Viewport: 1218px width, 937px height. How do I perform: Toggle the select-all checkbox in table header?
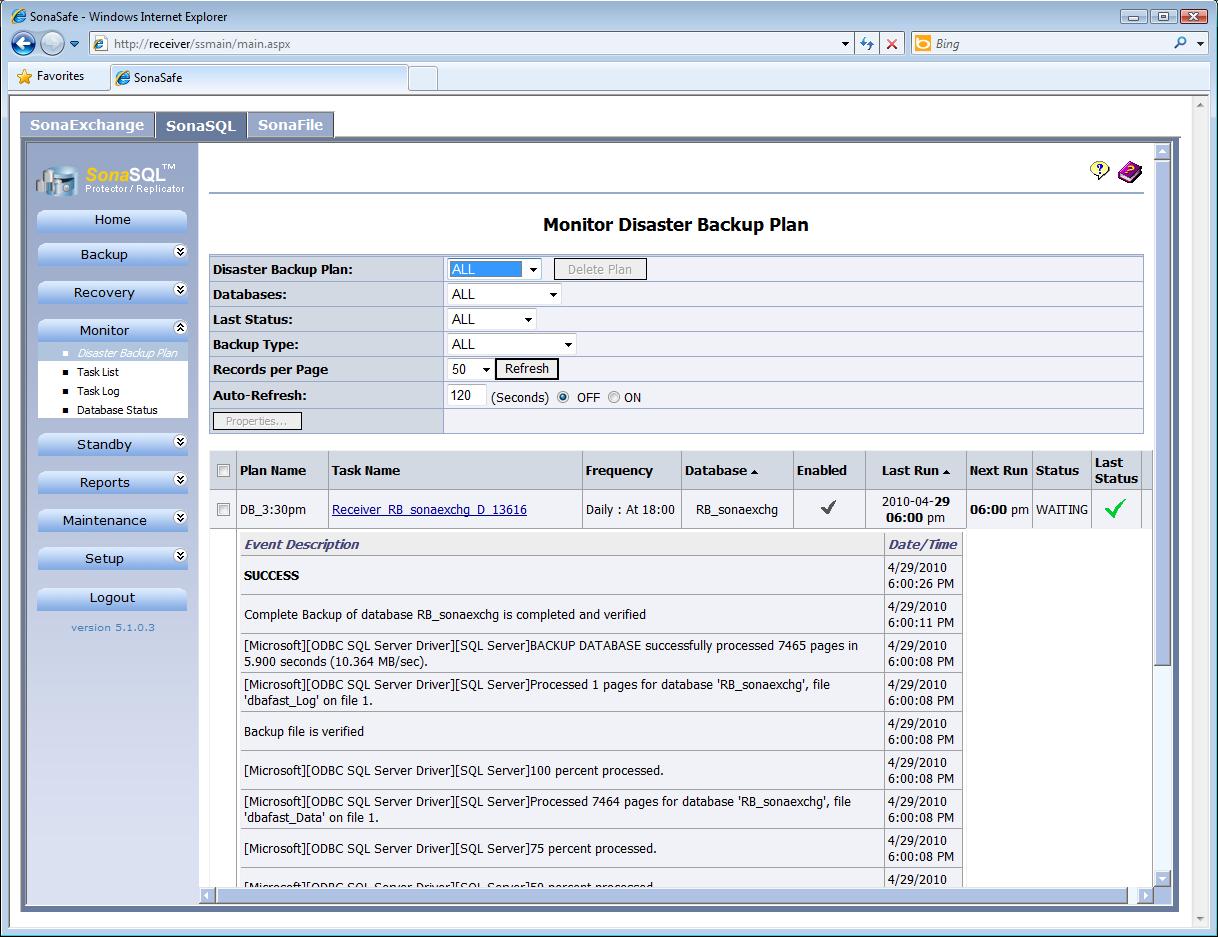point(224,471)
